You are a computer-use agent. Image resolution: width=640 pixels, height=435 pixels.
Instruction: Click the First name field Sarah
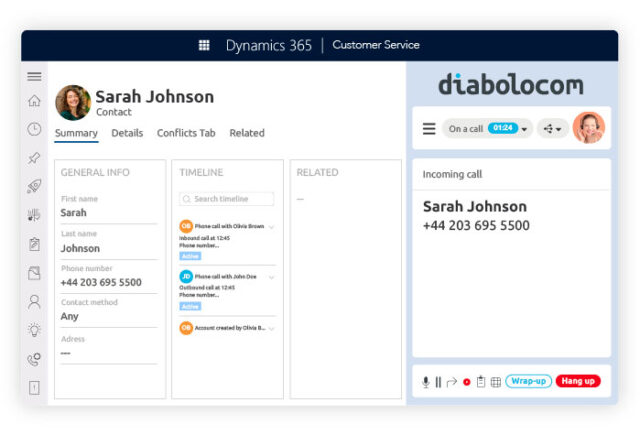point(109,213)
